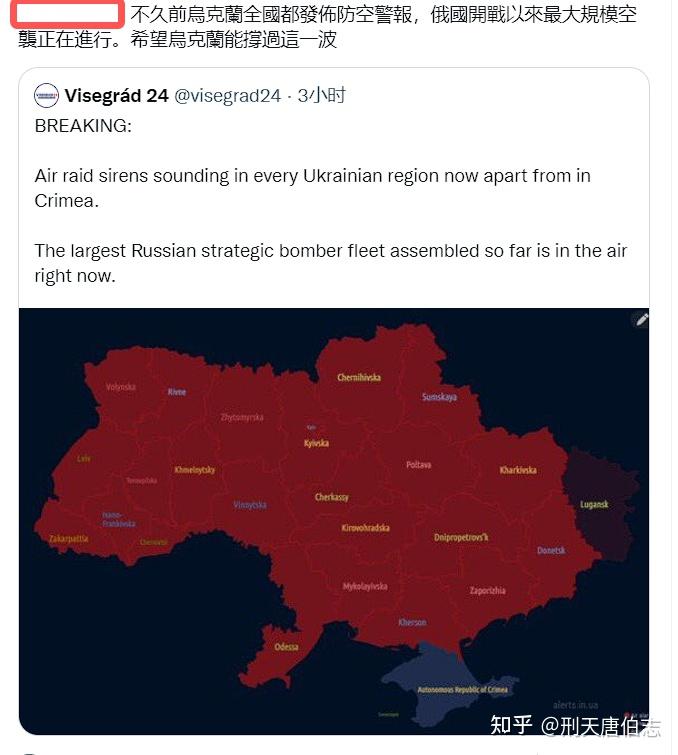The image size is (678, 755).
Task: Click the Dnipropetrovs'k region label
Action: (461, 537)
